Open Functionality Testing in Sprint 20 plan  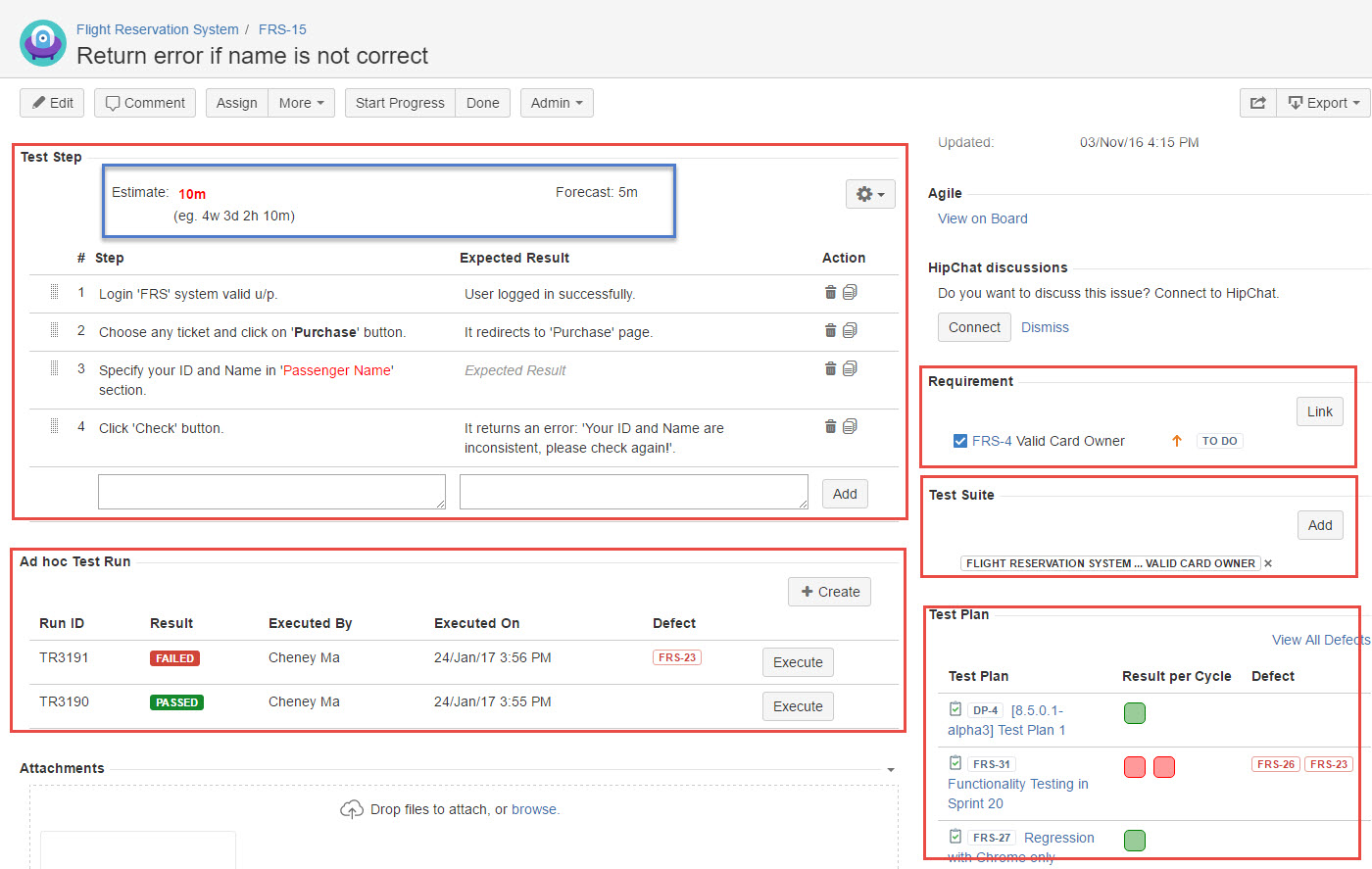point(1018,794)
